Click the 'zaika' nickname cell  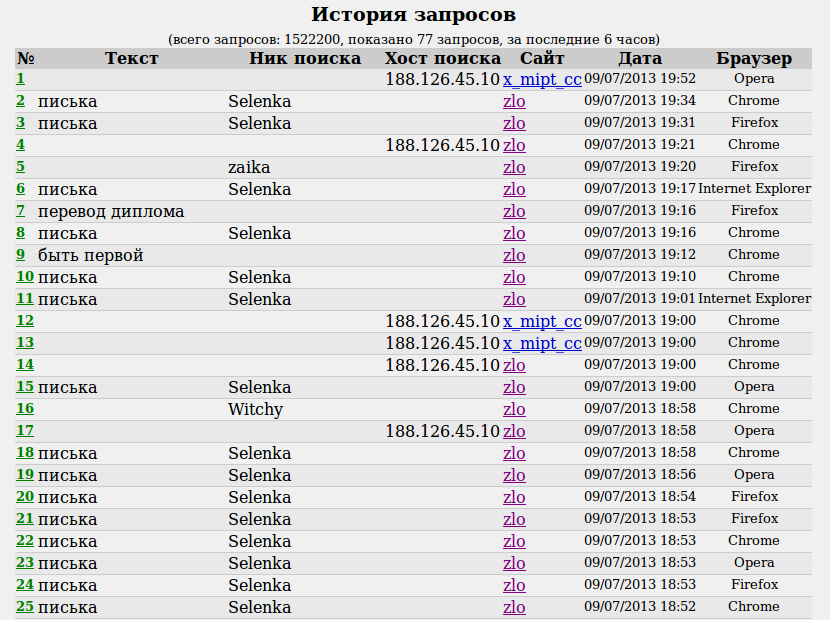249,167
